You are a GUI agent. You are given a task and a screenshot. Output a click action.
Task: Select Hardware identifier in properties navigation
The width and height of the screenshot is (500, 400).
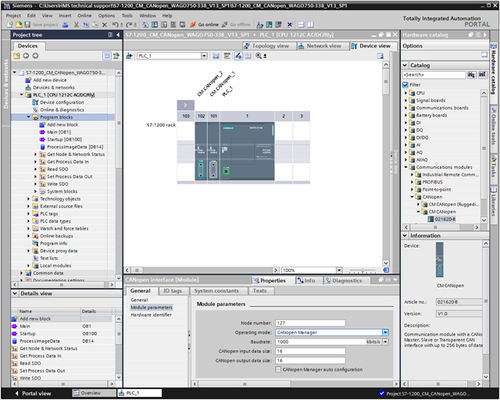coord(151,315)
